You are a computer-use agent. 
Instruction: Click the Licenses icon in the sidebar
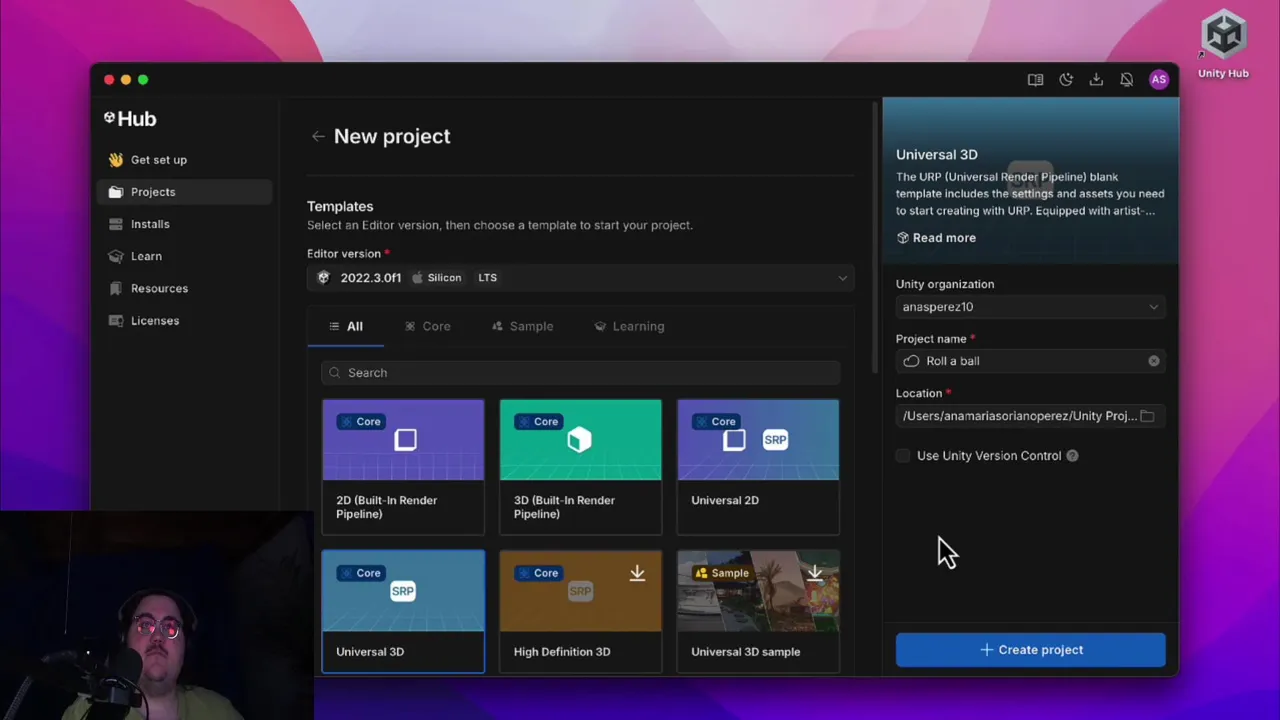tap(116, 321)
